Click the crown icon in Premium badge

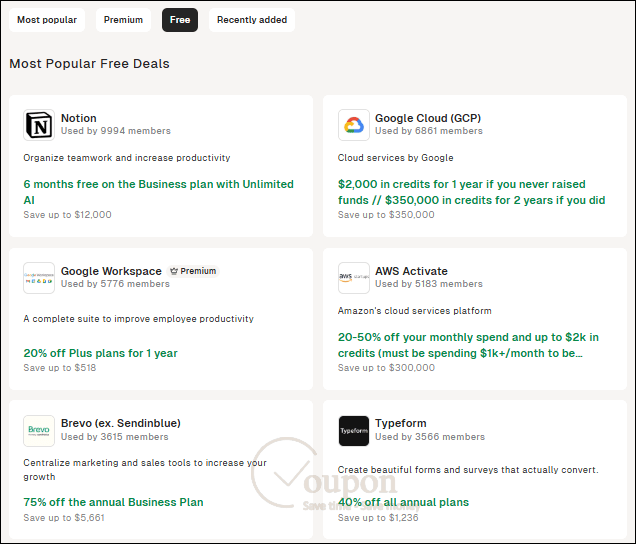[174, 271]
